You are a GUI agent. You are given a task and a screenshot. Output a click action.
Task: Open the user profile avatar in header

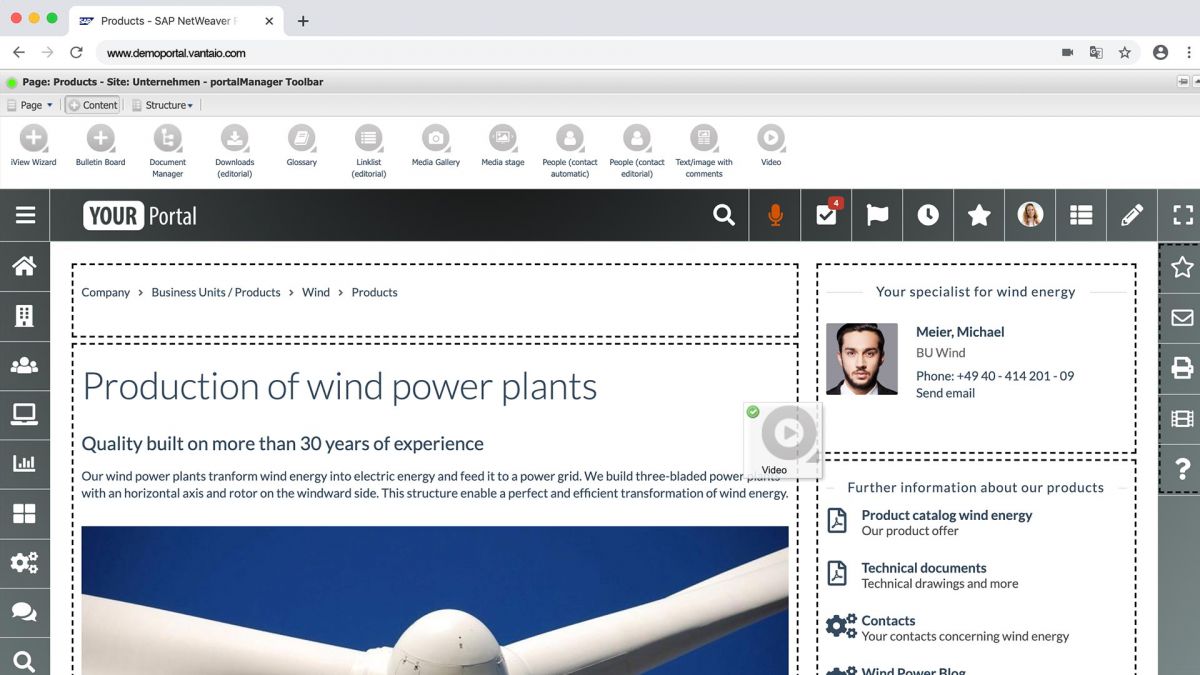(x=1030, y=215)
